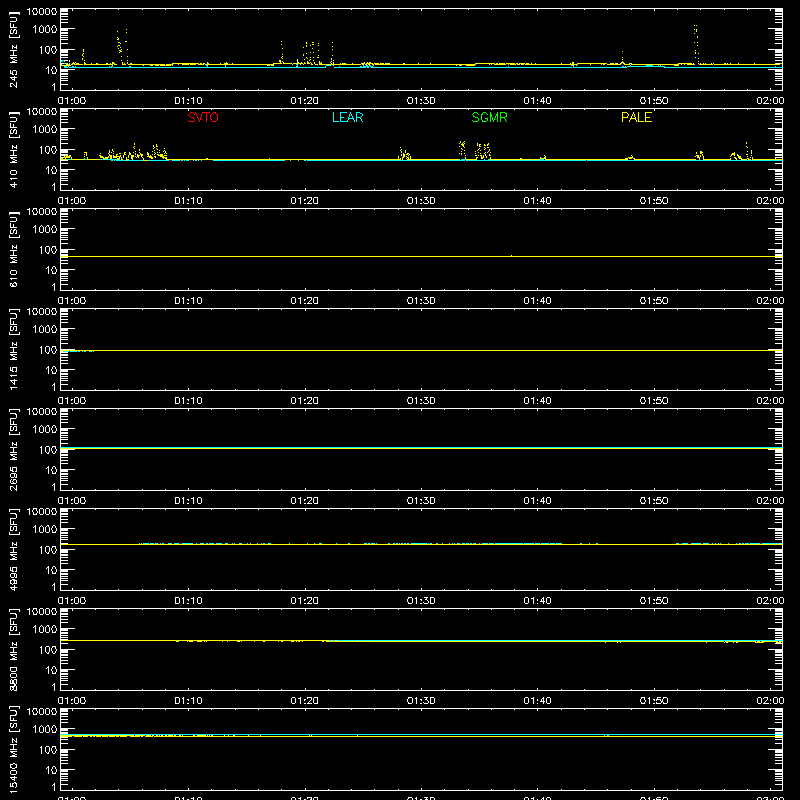
Task: Click 01:00 below the 610 MHz panel
Action: click(x=72, y=301)
